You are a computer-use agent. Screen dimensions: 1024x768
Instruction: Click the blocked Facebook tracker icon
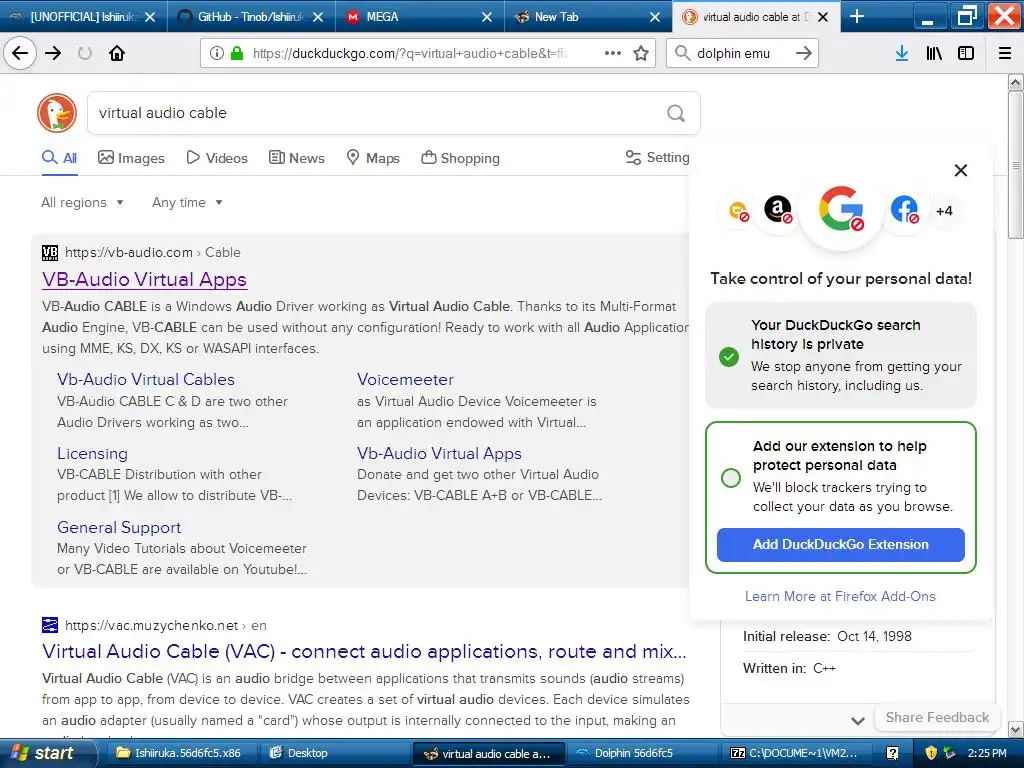[904, 210]
